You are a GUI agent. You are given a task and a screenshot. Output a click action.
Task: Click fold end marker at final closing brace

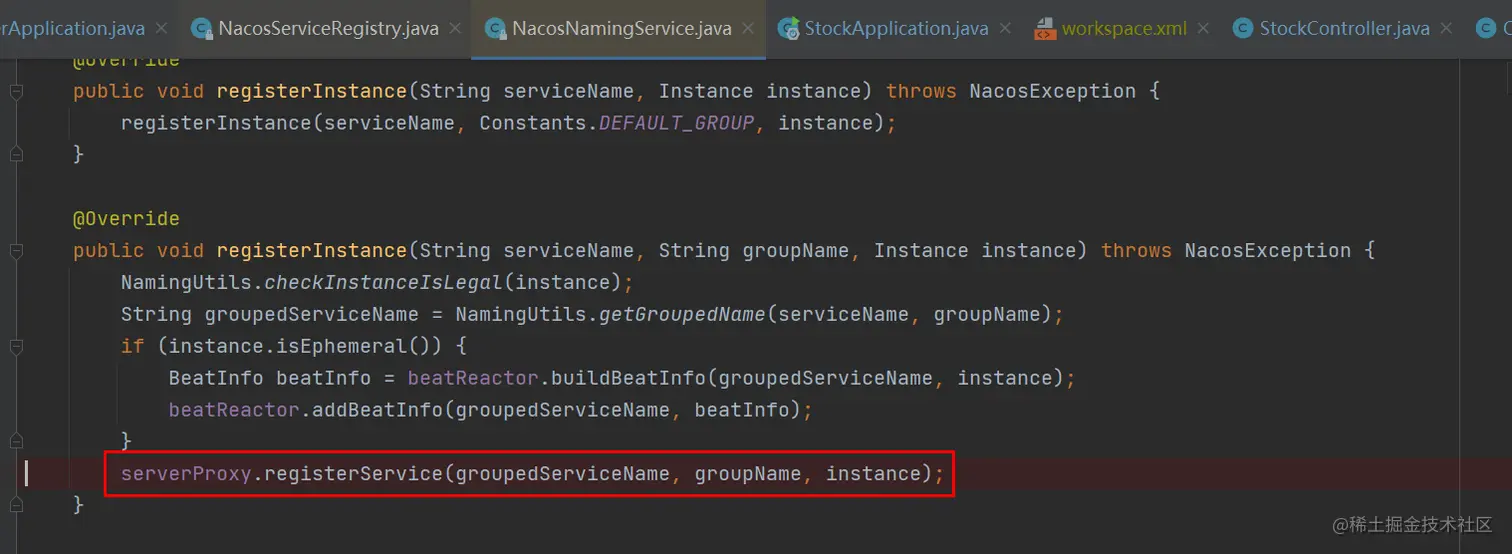[x=16, y=505]
